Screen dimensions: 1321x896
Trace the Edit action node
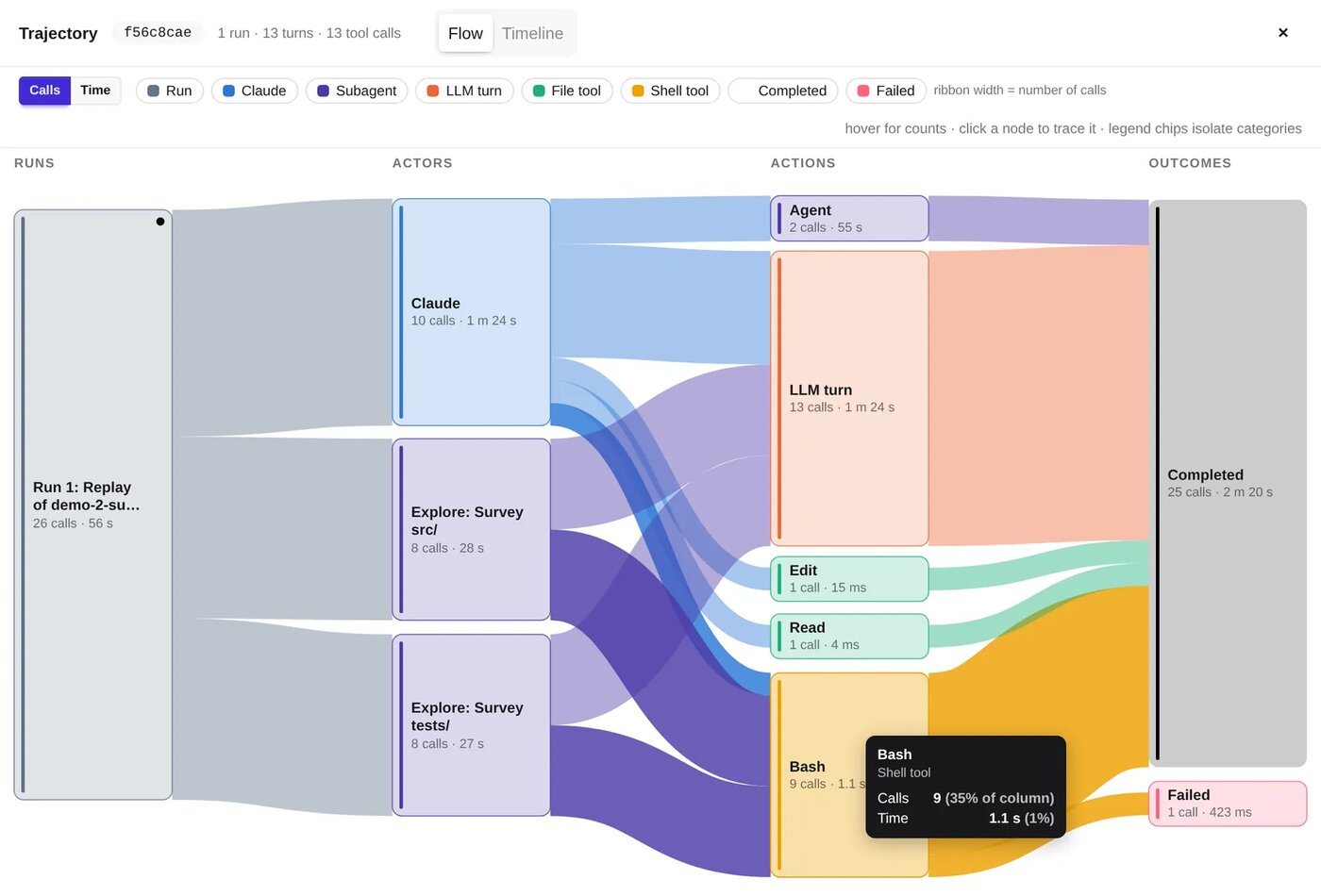pyautogui.click(x=849, y=579)
